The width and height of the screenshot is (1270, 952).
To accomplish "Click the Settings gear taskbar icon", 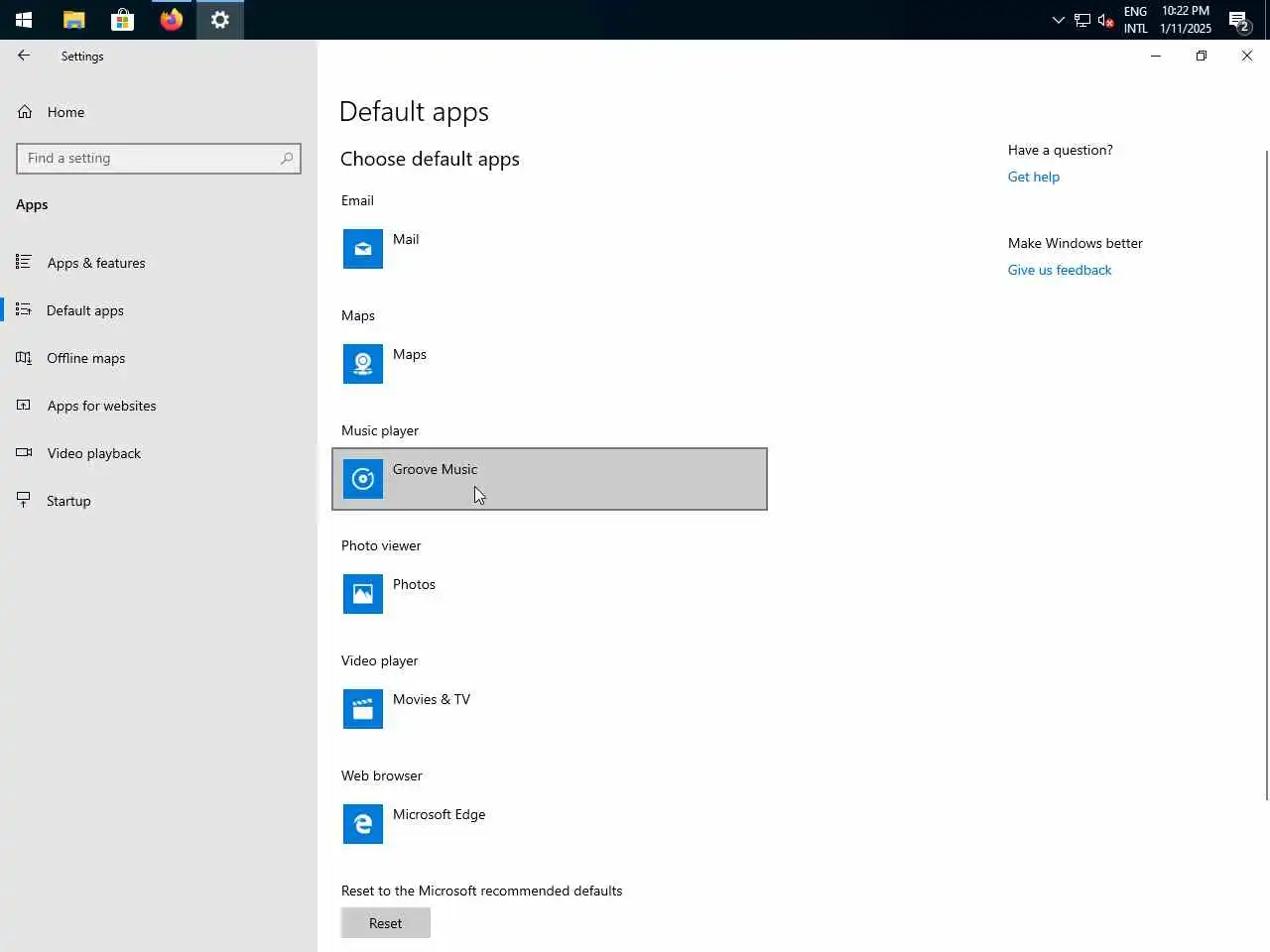I will click(220, 20).
